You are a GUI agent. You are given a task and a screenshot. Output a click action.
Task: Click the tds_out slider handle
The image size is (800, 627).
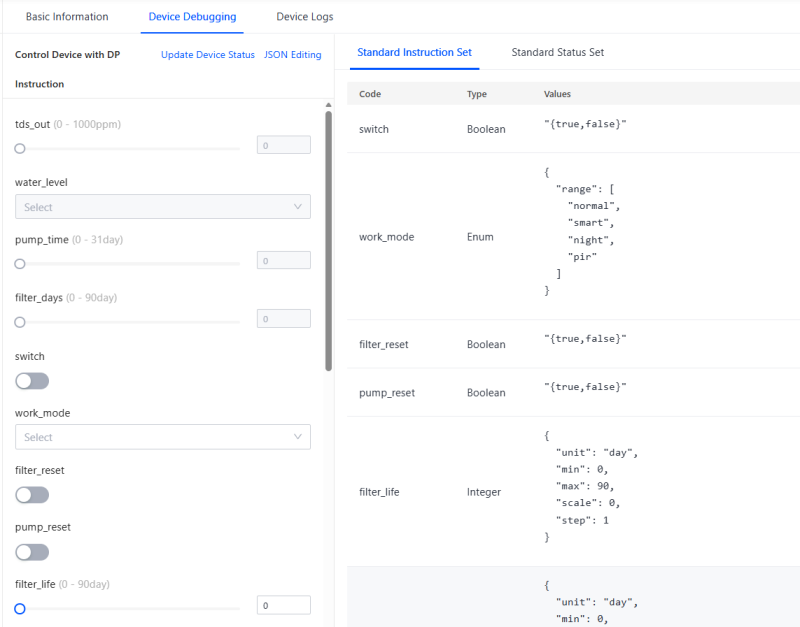click(20, 148)
